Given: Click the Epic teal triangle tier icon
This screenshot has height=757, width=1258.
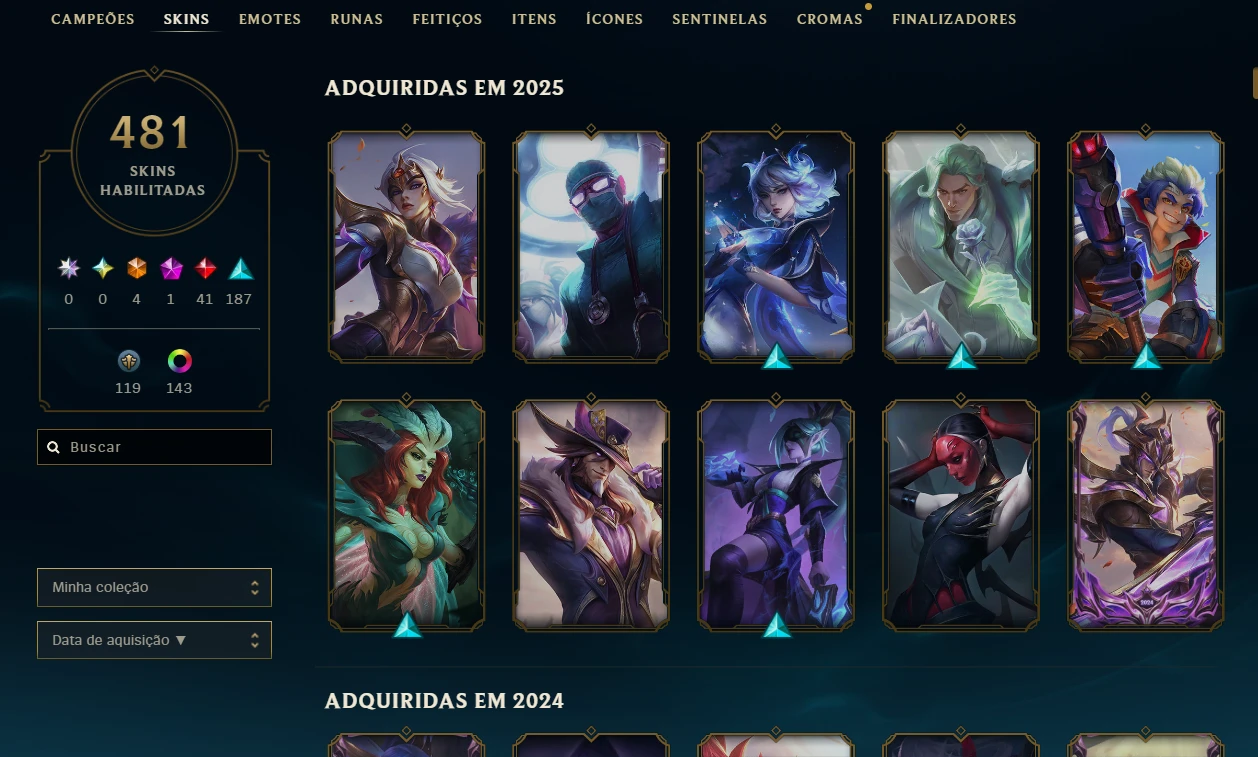Looking at the screenshot, I should coord(240,268).
